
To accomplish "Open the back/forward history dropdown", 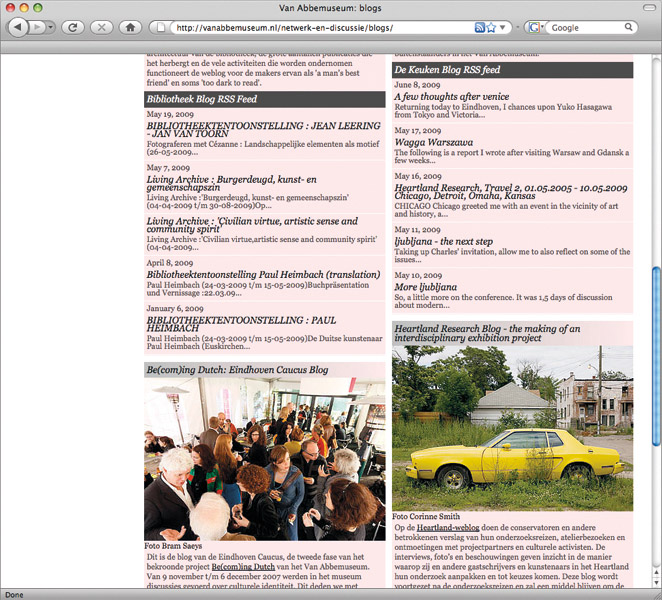I will [x=51, y=27].
